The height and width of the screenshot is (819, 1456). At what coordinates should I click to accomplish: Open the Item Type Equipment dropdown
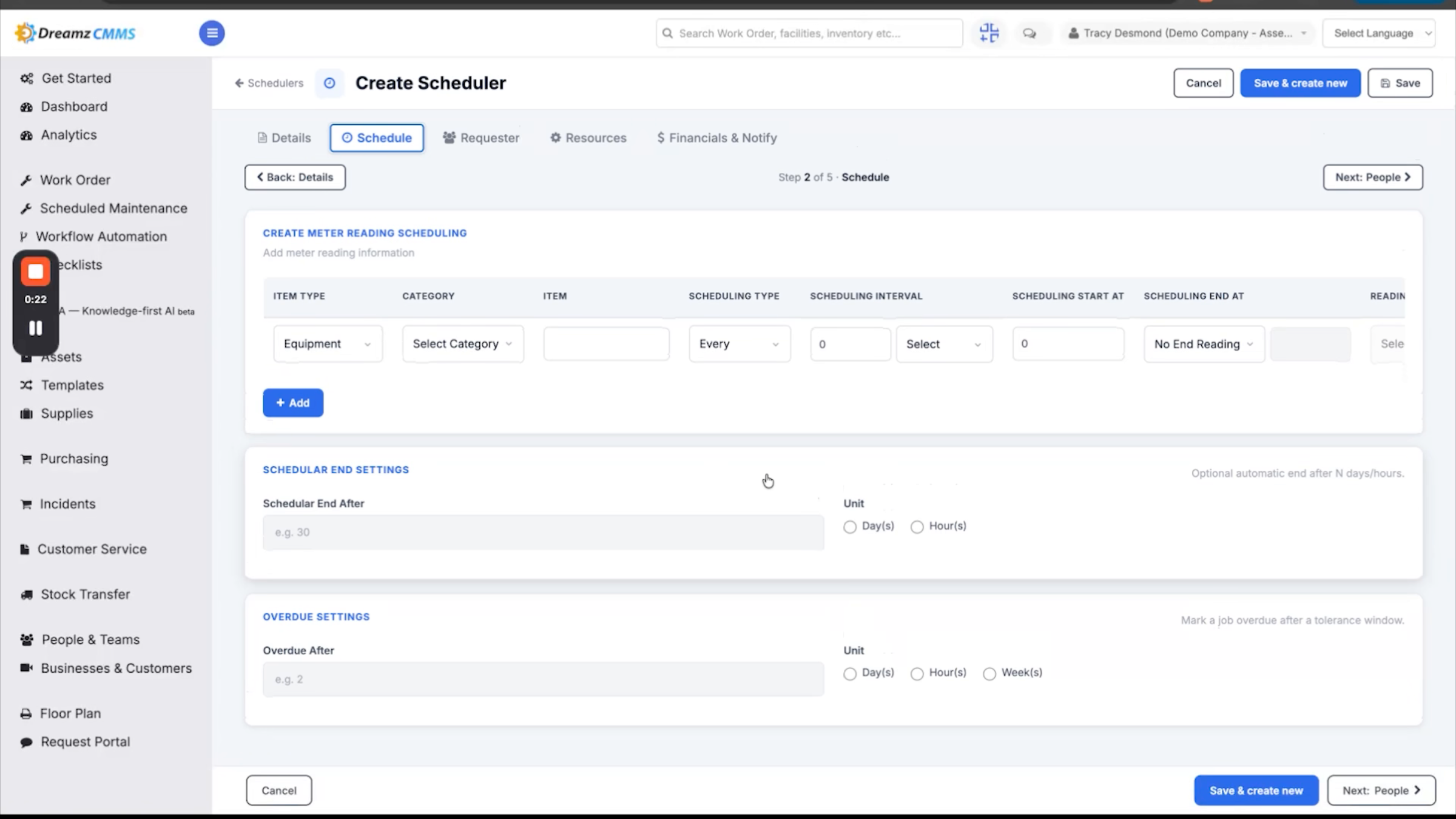pos(328,344)
